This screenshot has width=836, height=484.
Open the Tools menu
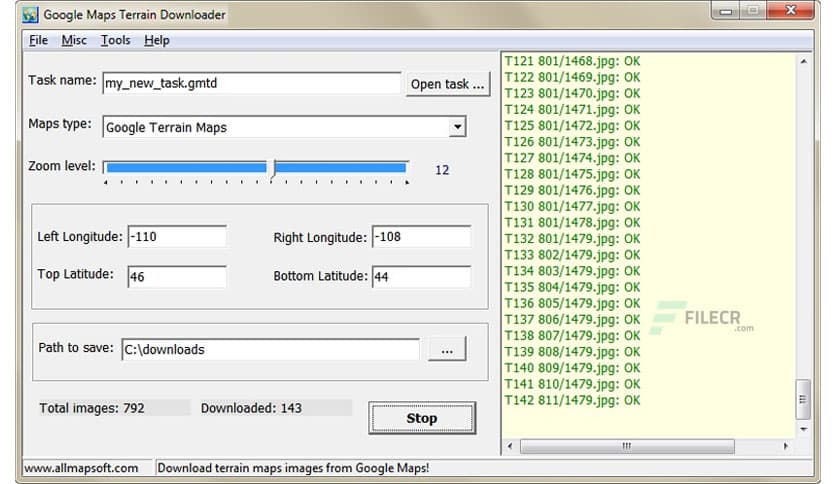click(x=116, y=41)
